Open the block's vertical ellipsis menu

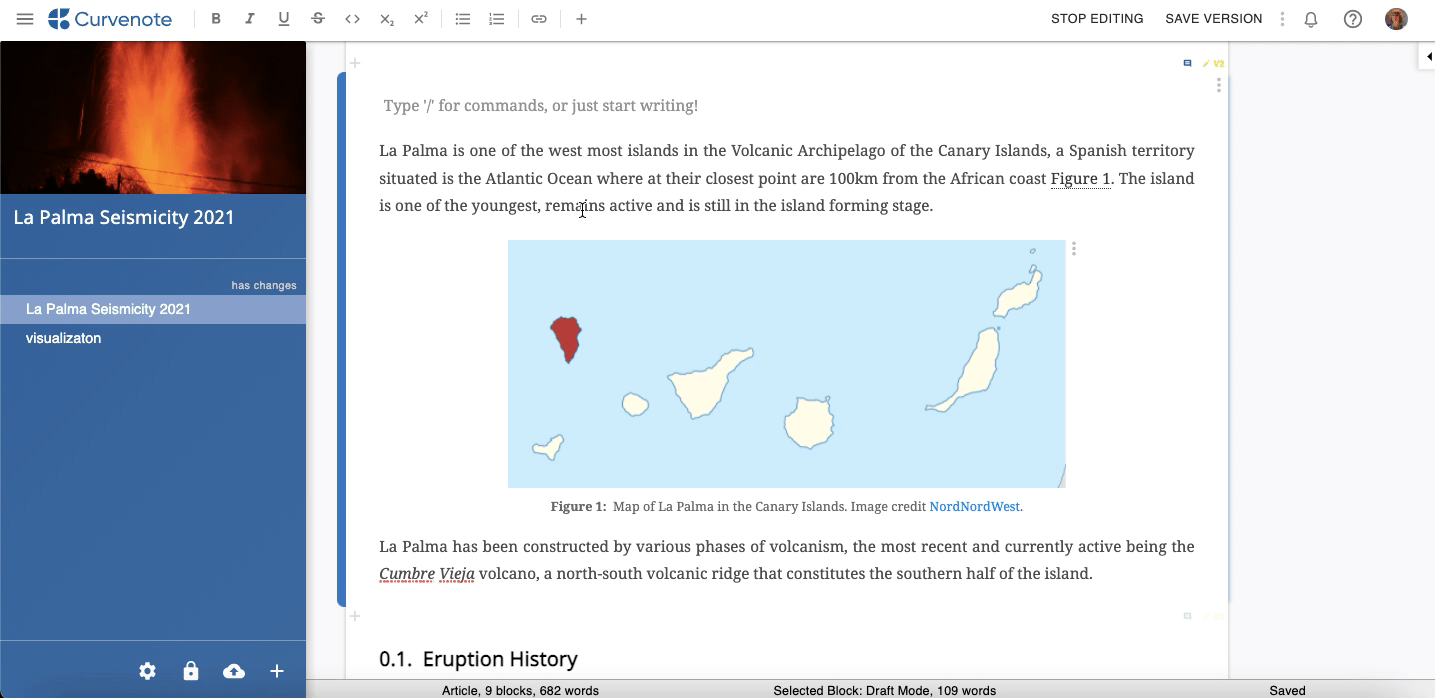tap(1218, 85)
